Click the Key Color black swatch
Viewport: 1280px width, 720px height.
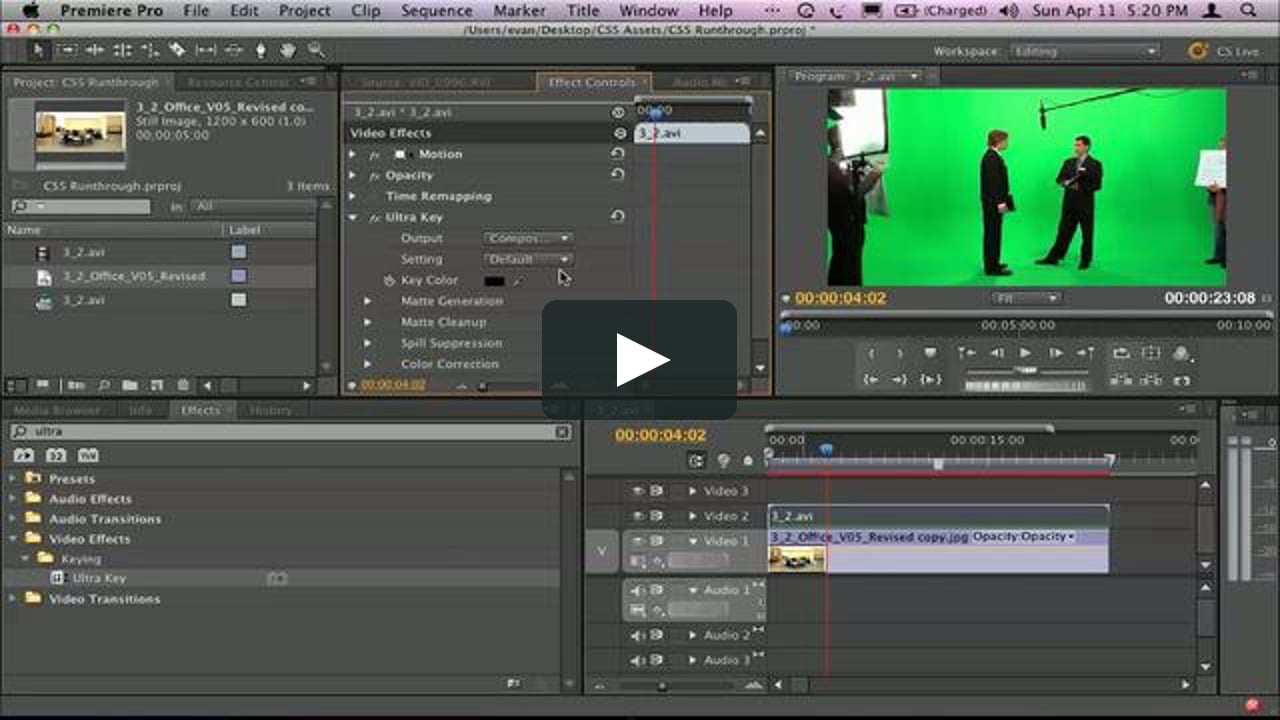point(494,281)
